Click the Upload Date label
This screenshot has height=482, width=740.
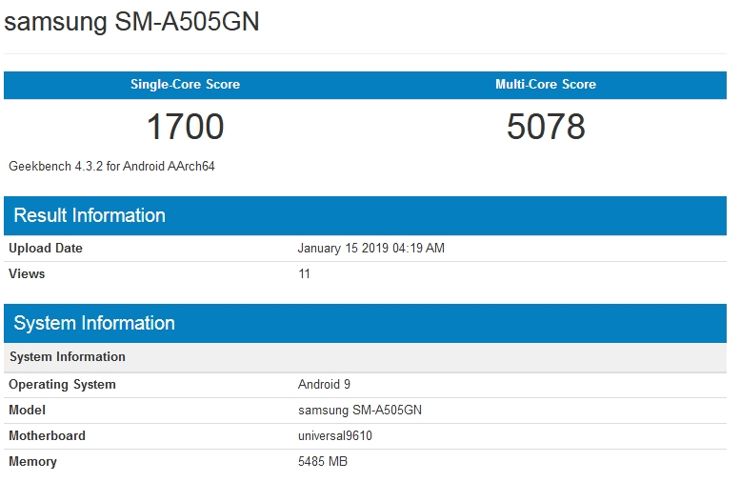[x=45, y=248]
